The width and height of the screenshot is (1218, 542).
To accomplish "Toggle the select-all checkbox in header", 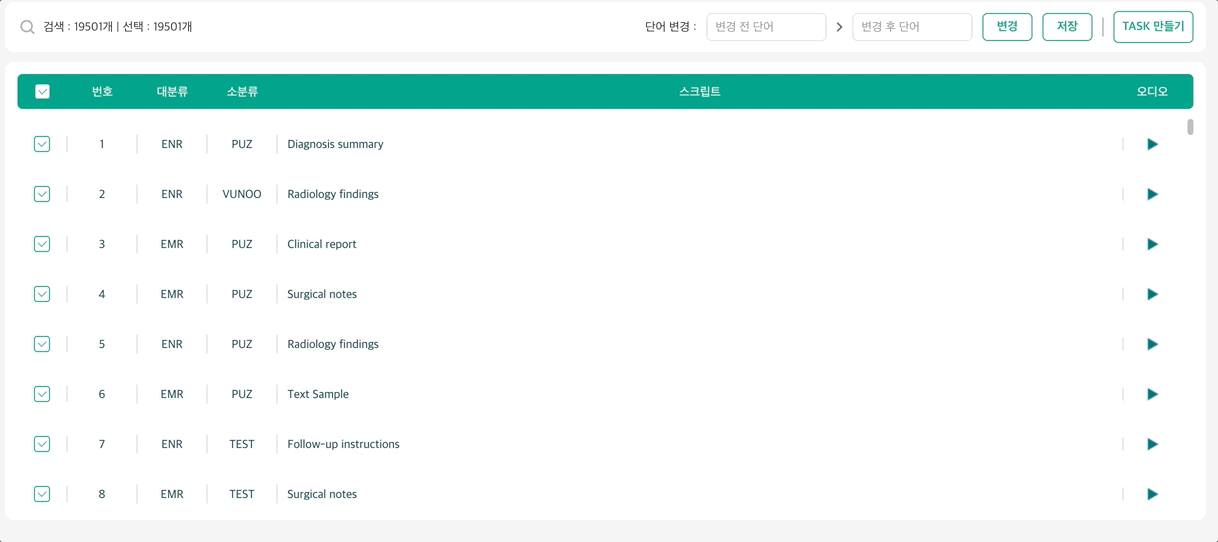I will 42,91.
